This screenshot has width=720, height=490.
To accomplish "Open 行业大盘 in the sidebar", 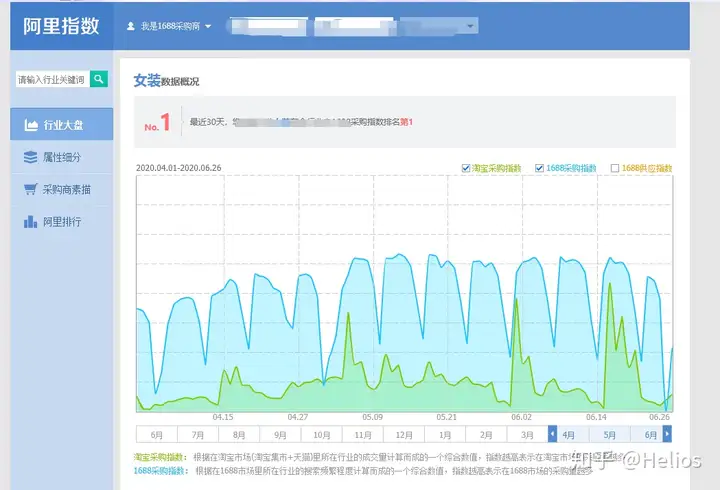I will (62, 124).
